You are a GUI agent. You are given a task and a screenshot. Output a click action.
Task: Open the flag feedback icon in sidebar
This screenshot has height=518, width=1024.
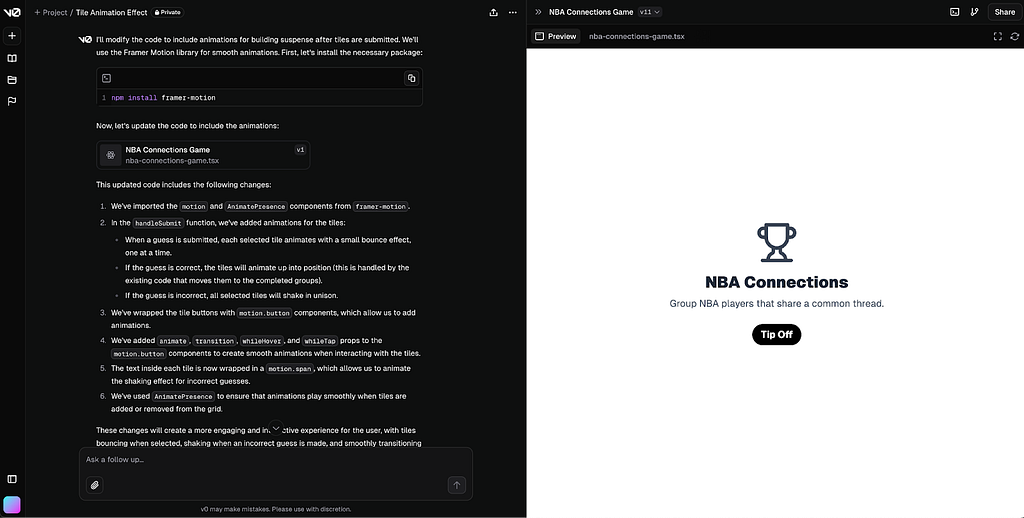[12, 101]
